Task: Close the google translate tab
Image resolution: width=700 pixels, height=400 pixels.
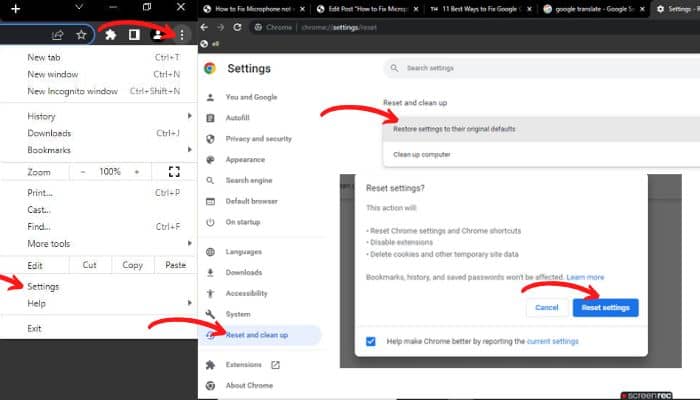Action: pyautogui.click(x=642, y=9)
